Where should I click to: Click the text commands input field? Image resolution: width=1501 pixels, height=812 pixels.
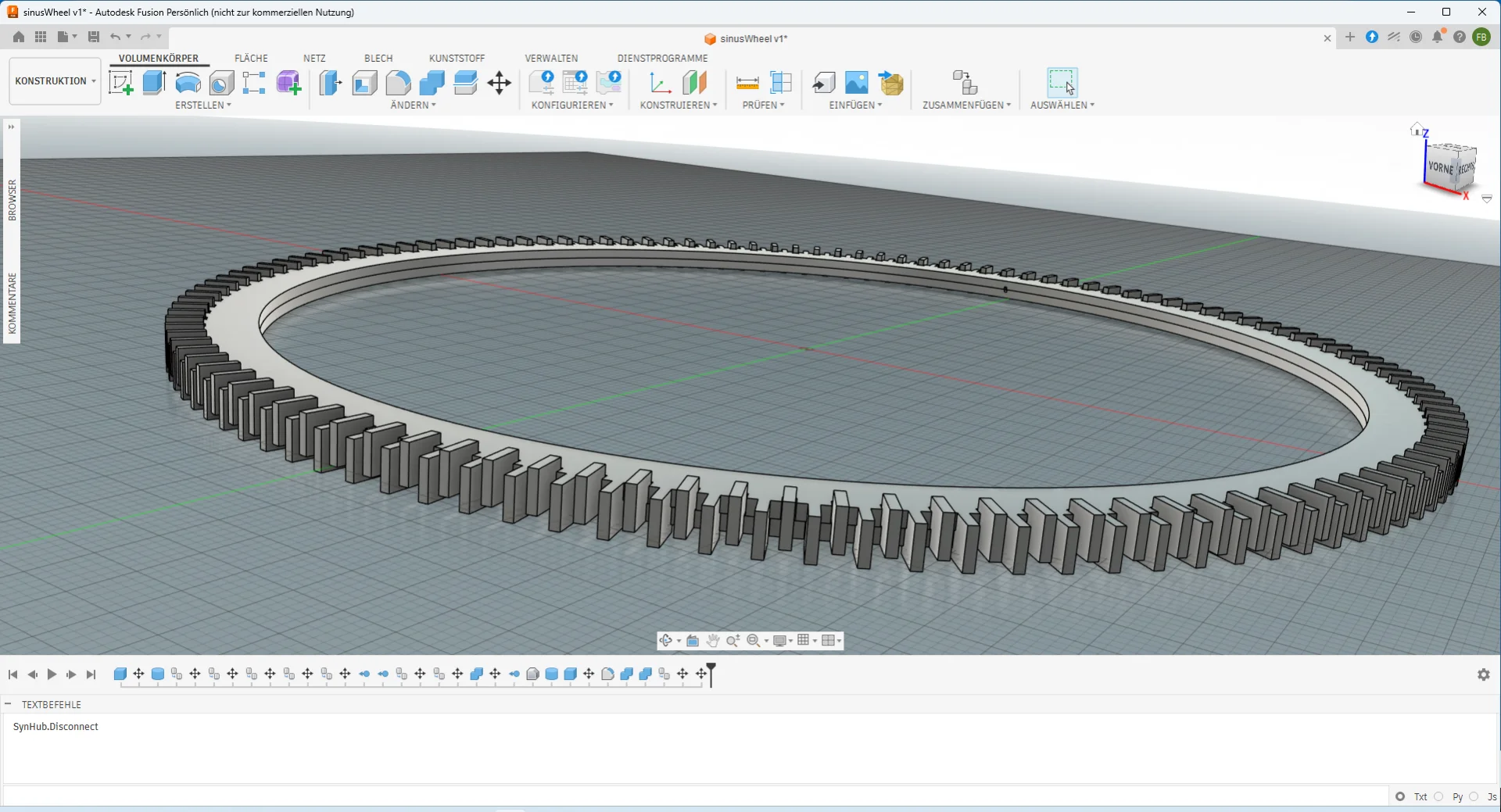(696, 796)
